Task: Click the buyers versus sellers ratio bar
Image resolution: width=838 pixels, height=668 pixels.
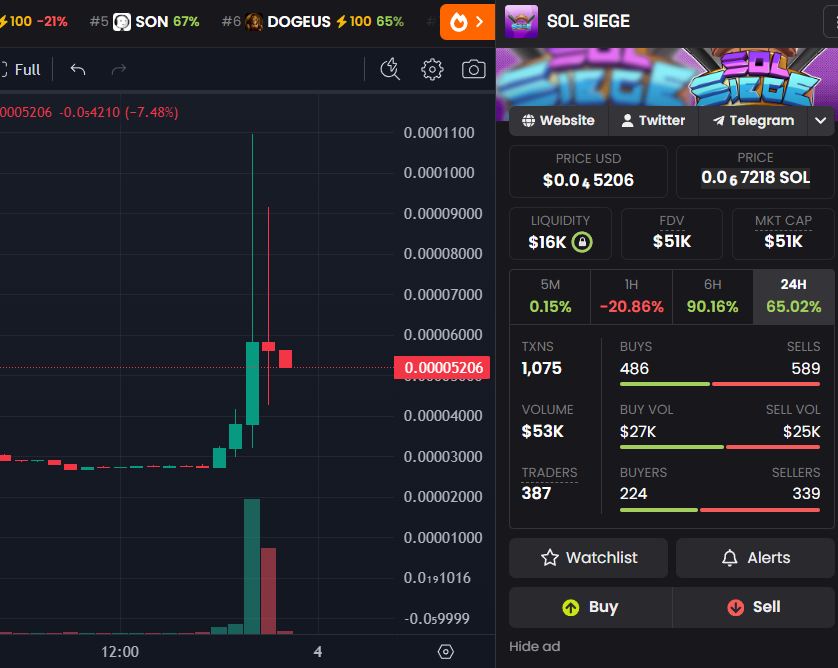Action: (720, 510)
